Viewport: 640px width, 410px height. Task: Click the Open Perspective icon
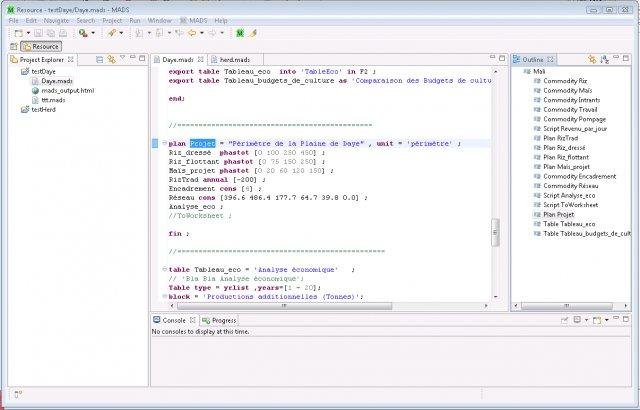14,47
